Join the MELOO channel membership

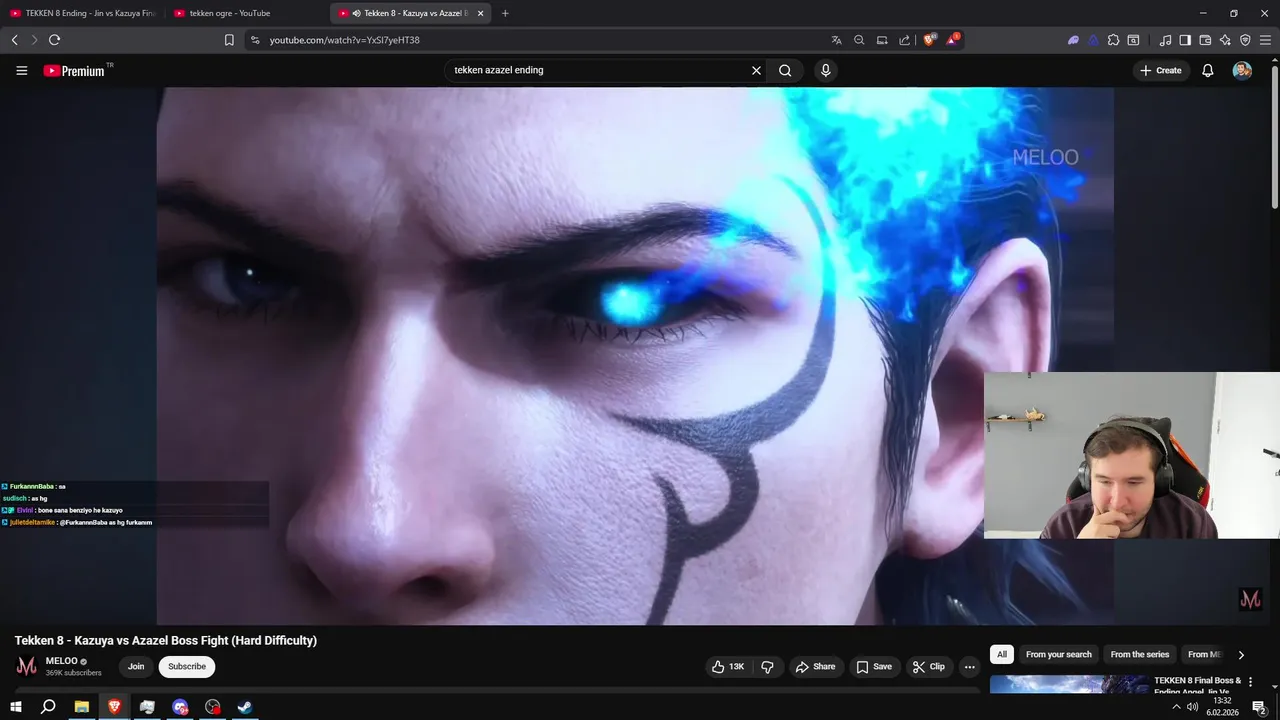click(x=136, y=667)
